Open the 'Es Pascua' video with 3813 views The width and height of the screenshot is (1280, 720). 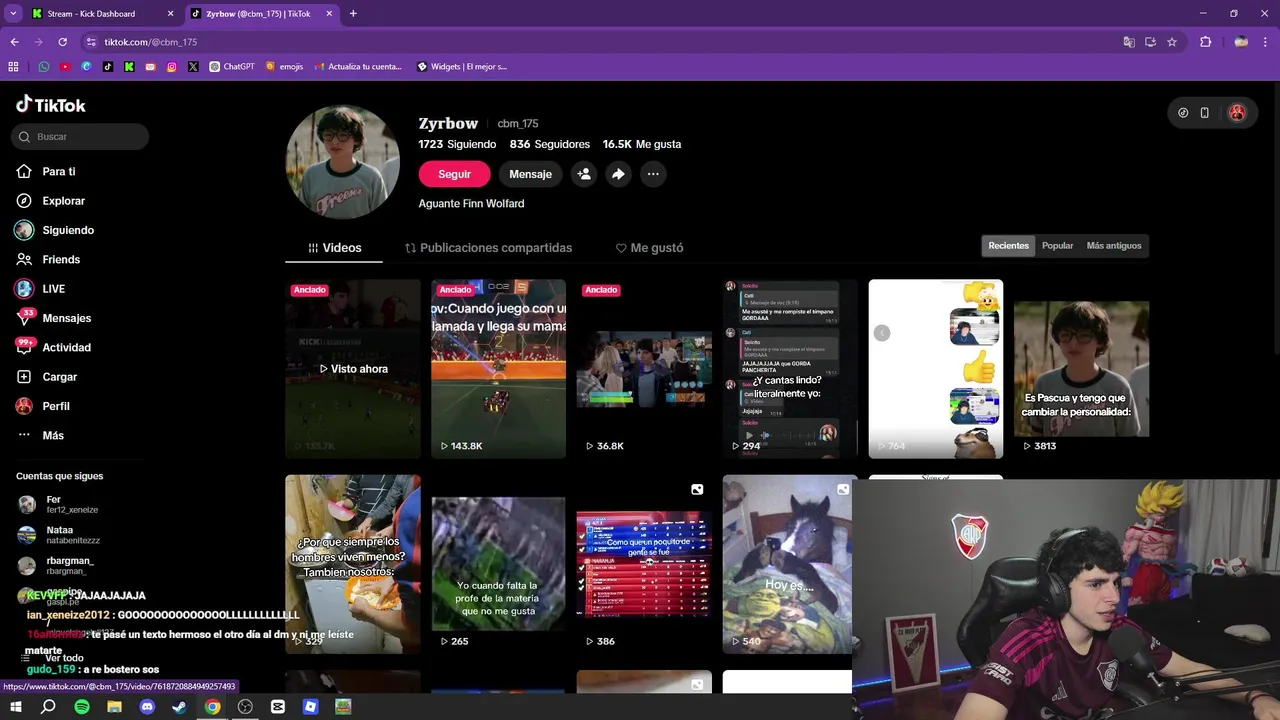[1081, 369]
